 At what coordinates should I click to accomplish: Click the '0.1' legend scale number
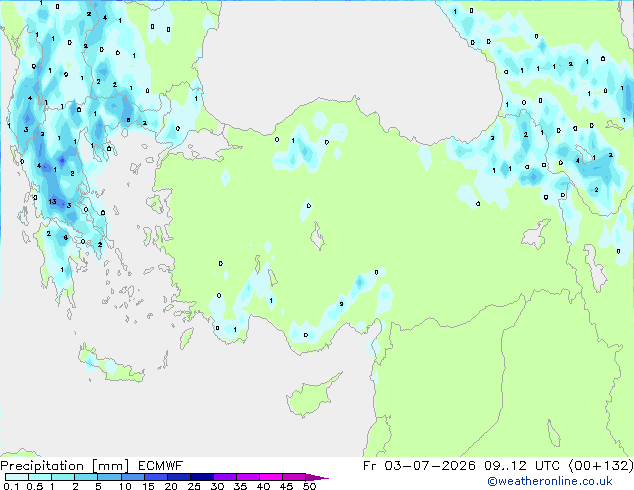click(x=11, y=486)
